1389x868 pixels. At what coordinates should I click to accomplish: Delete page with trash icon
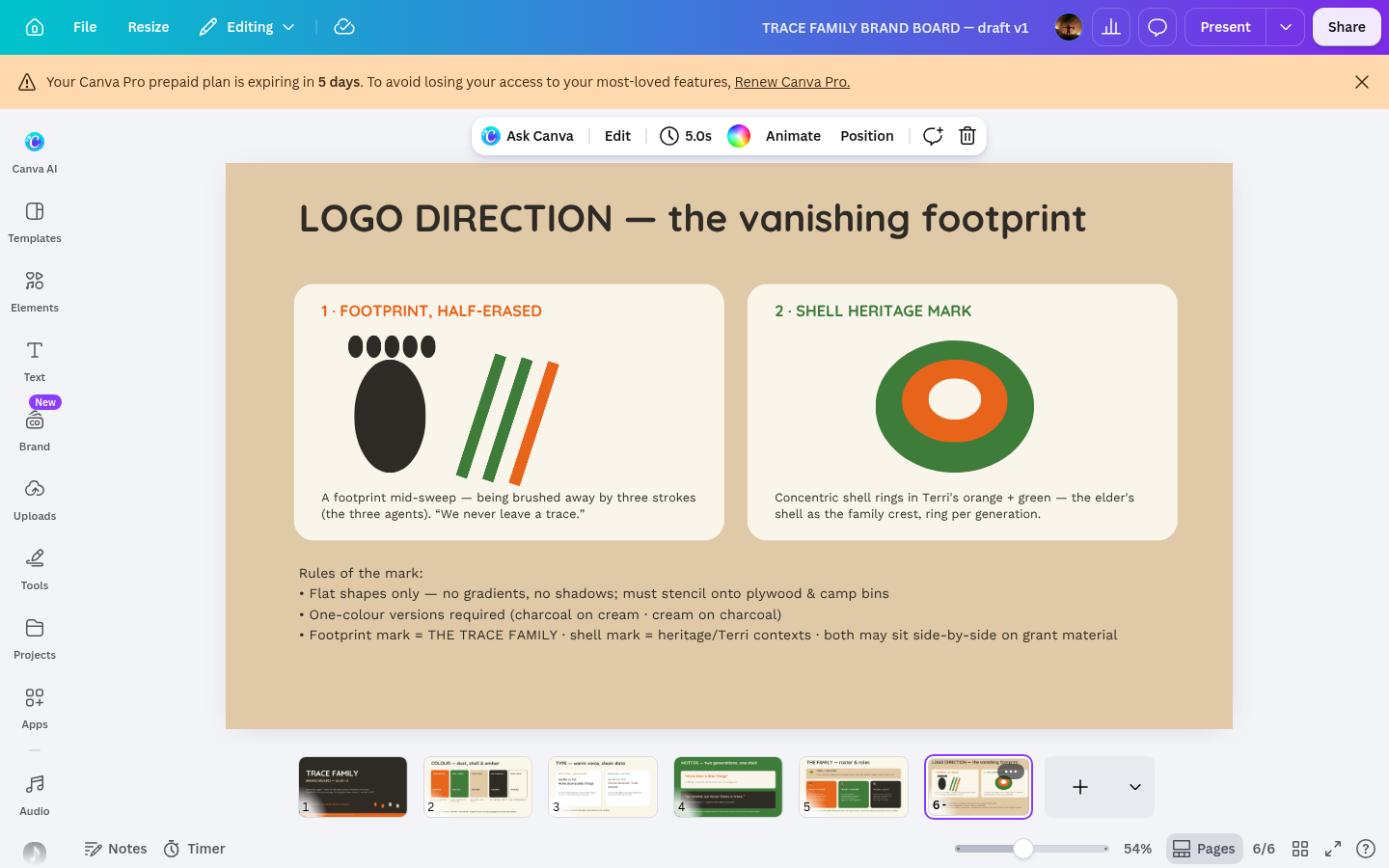[967, 136]
